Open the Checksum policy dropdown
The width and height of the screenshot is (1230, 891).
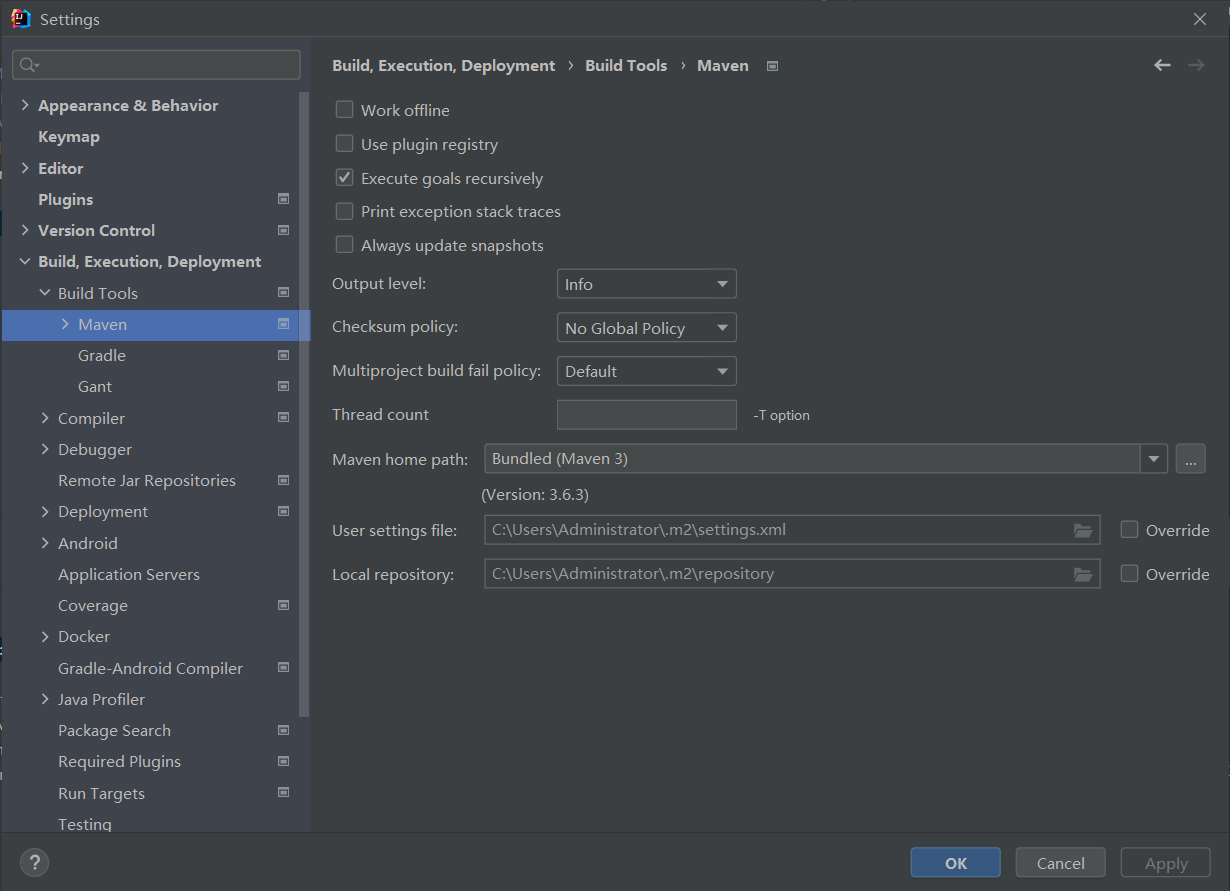click(x=647, y=328)
